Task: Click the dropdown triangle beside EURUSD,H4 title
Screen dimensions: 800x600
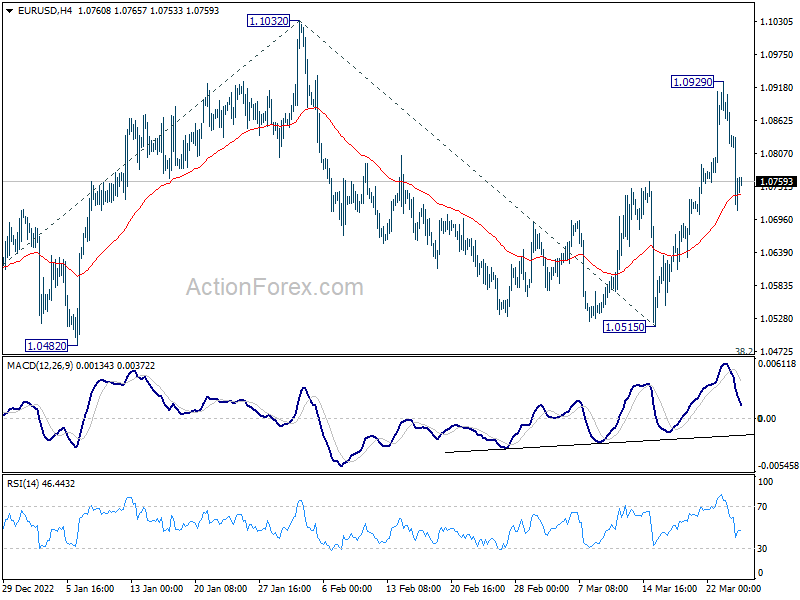Action: [x=9, y=11]
